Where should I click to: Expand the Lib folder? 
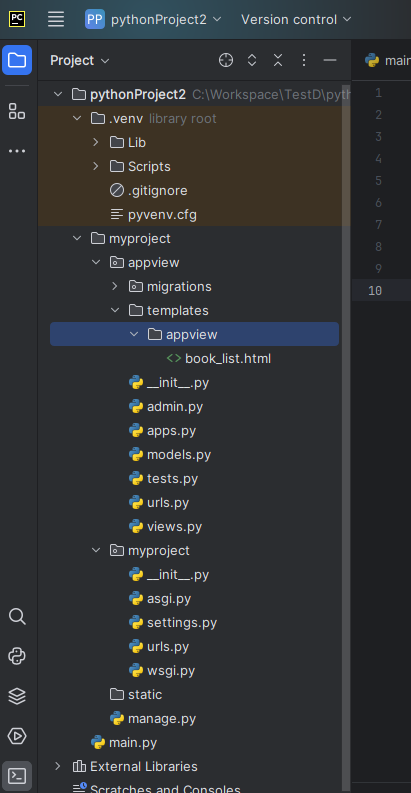(x=96, y=143)
